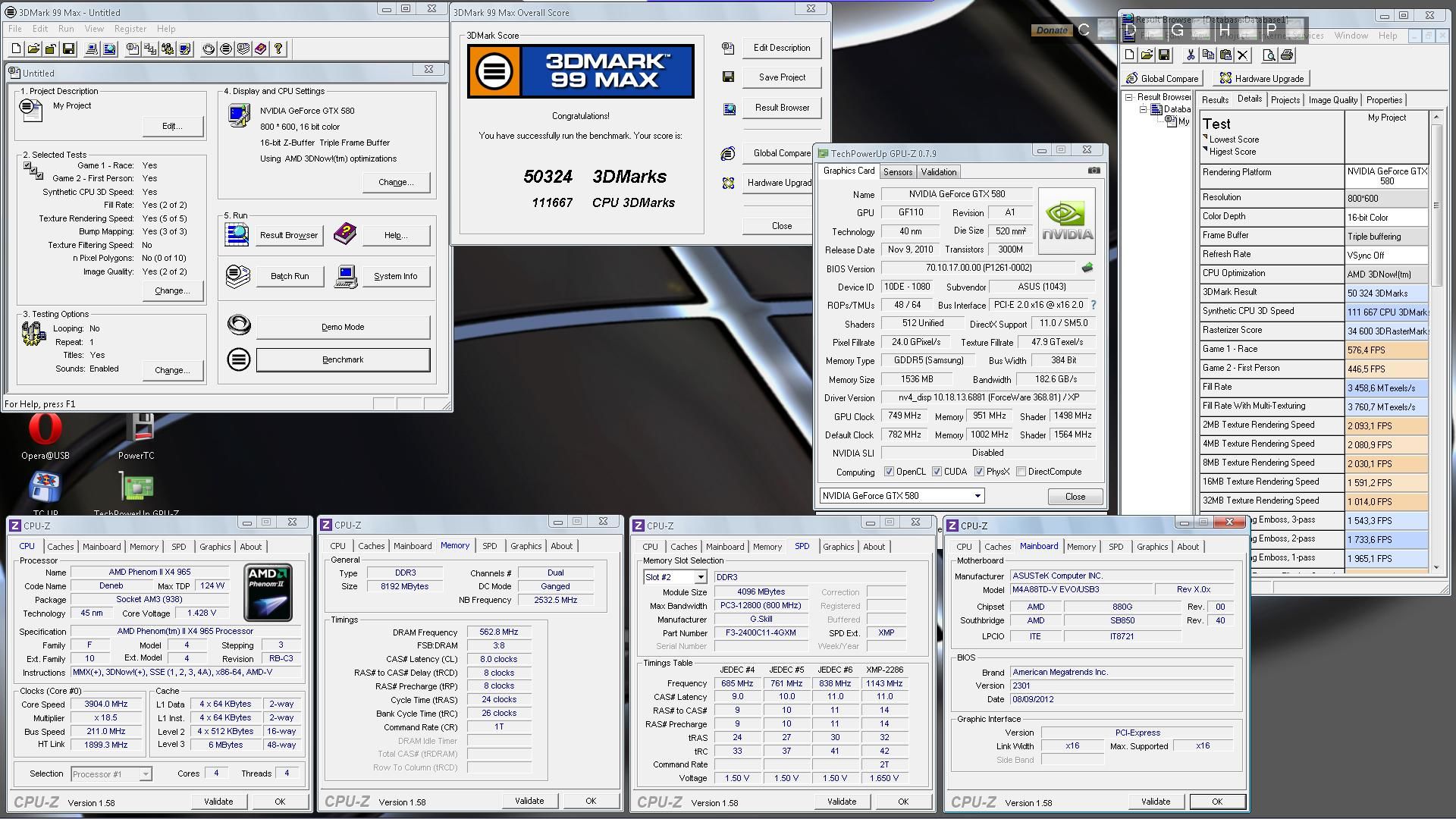Click Print icon in Result Browser toolbar
This screenshot has width=1456, height=819.
[x=1287, y=55]
